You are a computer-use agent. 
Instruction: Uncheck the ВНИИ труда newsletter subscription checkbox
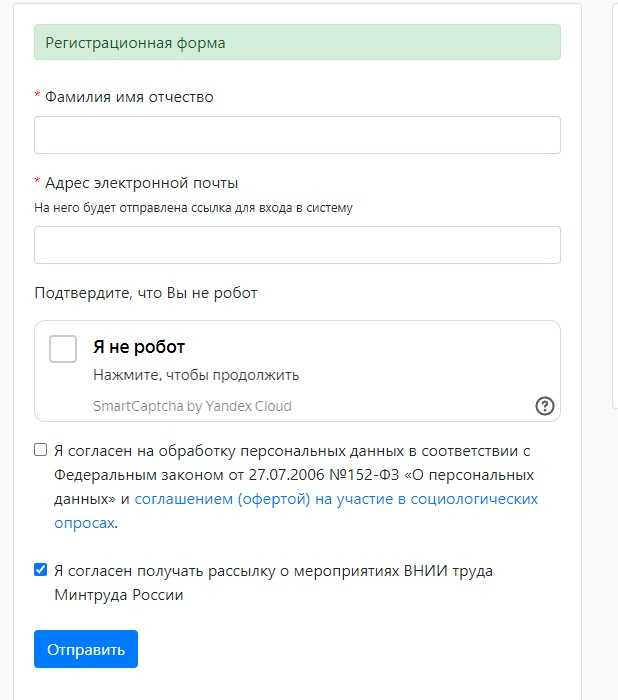coord(41,570)
